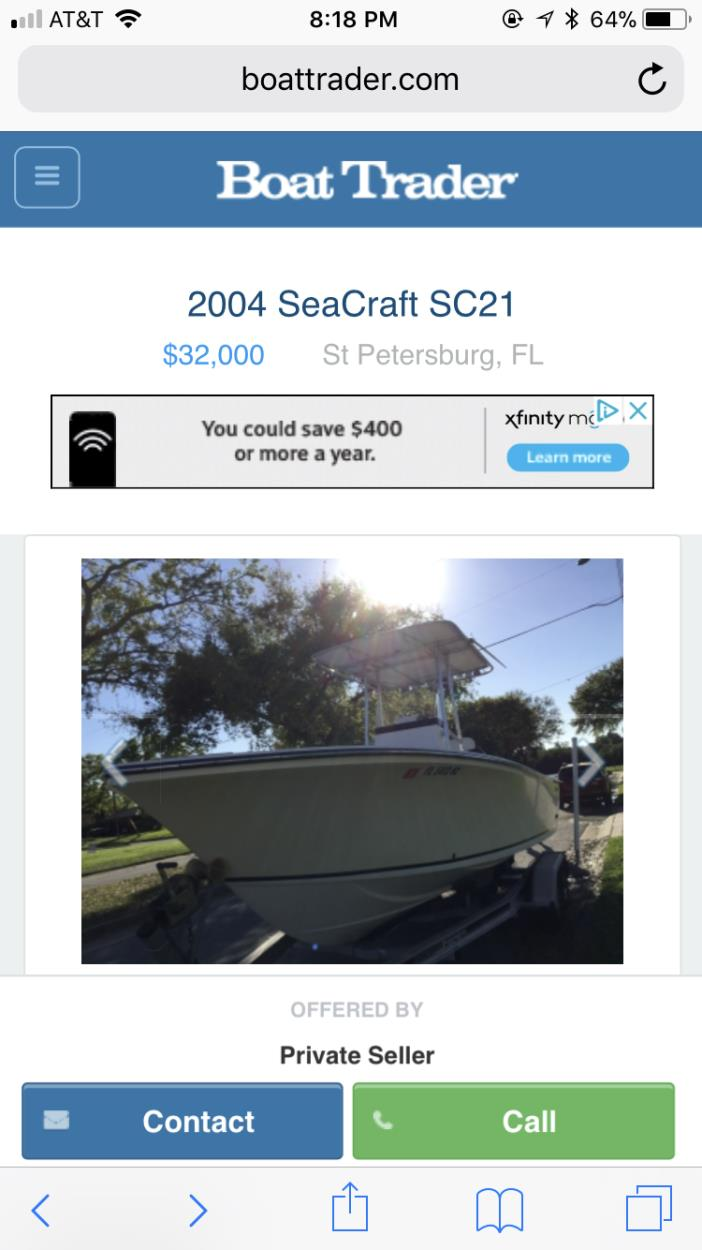Viewport: 702px width, 1250px height.
Task: Click the 2004 SeaCraft SC21 title
Action: pyautogui.click(x=351, y=304)
